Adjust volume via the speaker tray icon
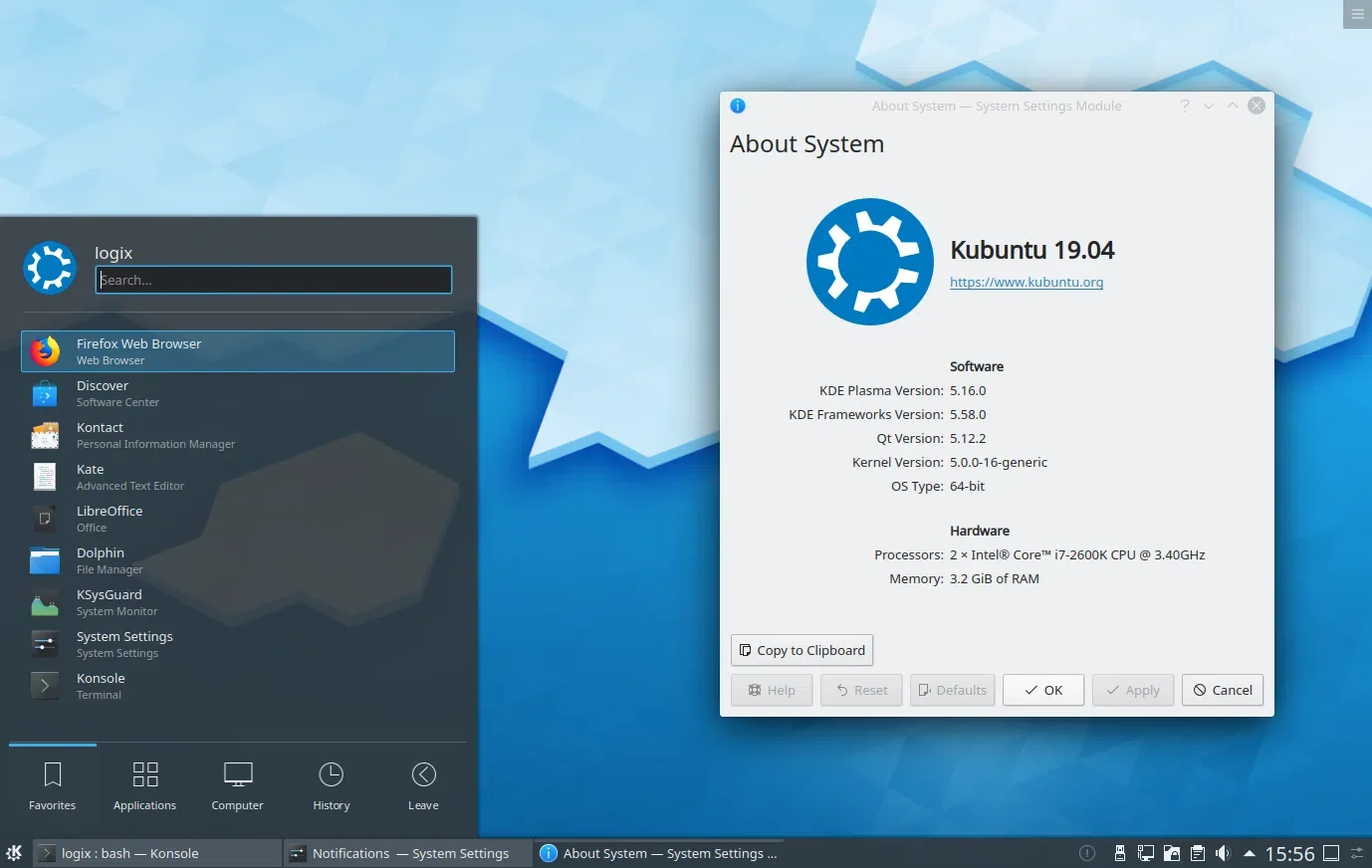The width and height of the screenshot is (1372, 868). click(x=1223, y=853)
